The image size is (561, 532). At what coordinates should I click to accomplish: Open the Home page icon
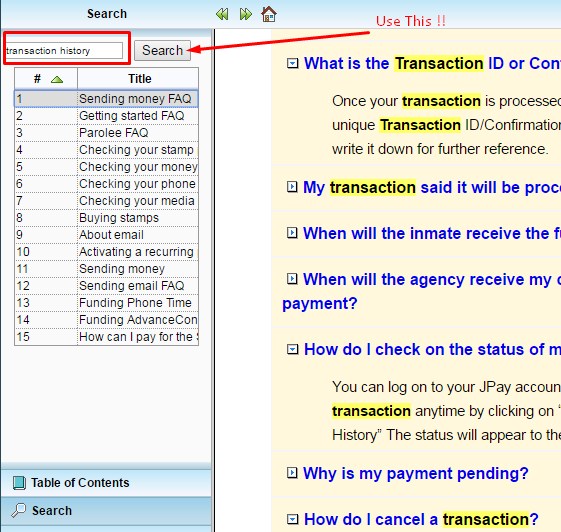pos(269,14)
